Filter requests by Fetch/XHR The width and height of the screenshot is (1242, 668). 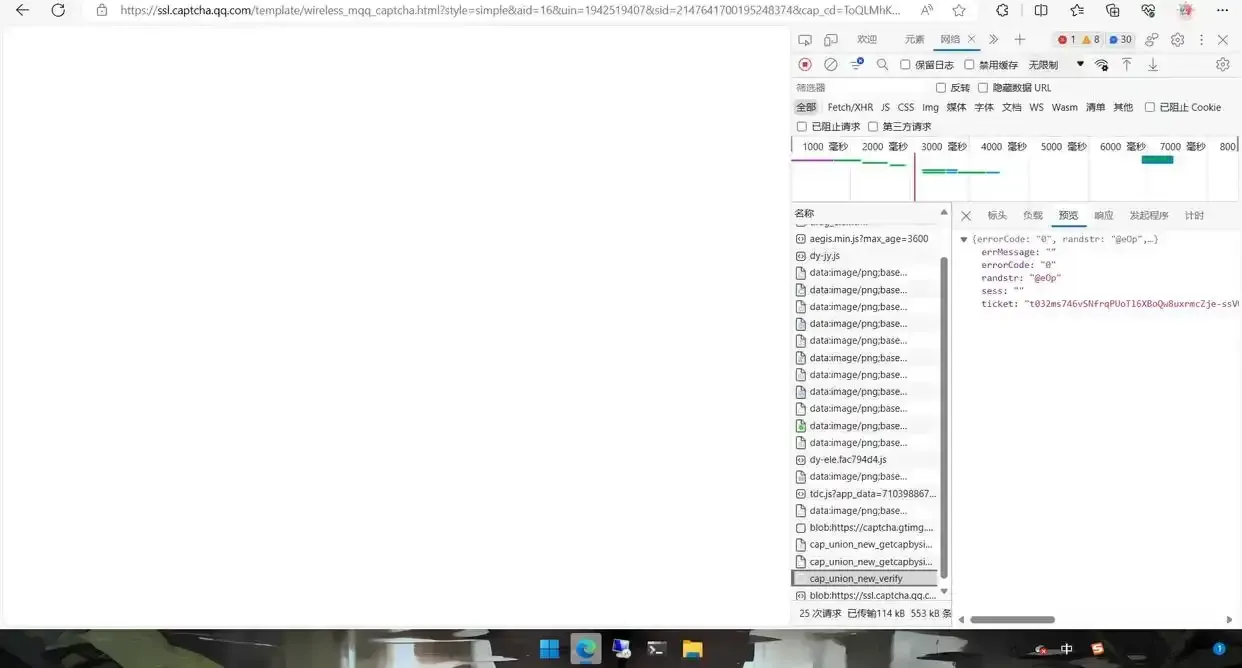click(x=850, y=107)
